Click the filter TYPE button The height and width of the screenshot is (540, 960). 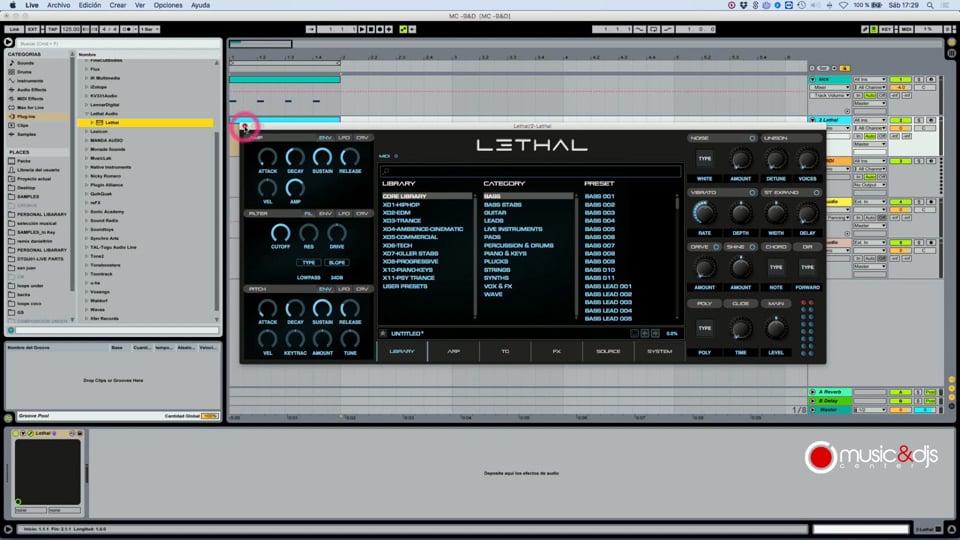(309, 263)
